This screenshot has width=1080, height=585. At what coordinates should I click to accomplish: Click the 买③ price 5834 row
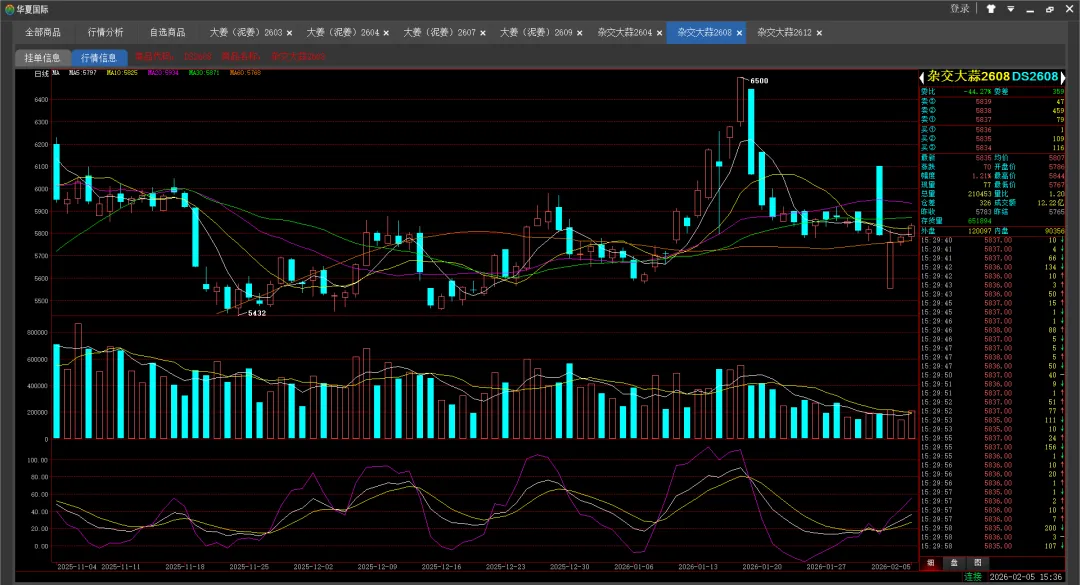pyautogui.click(x=992, y=147)
